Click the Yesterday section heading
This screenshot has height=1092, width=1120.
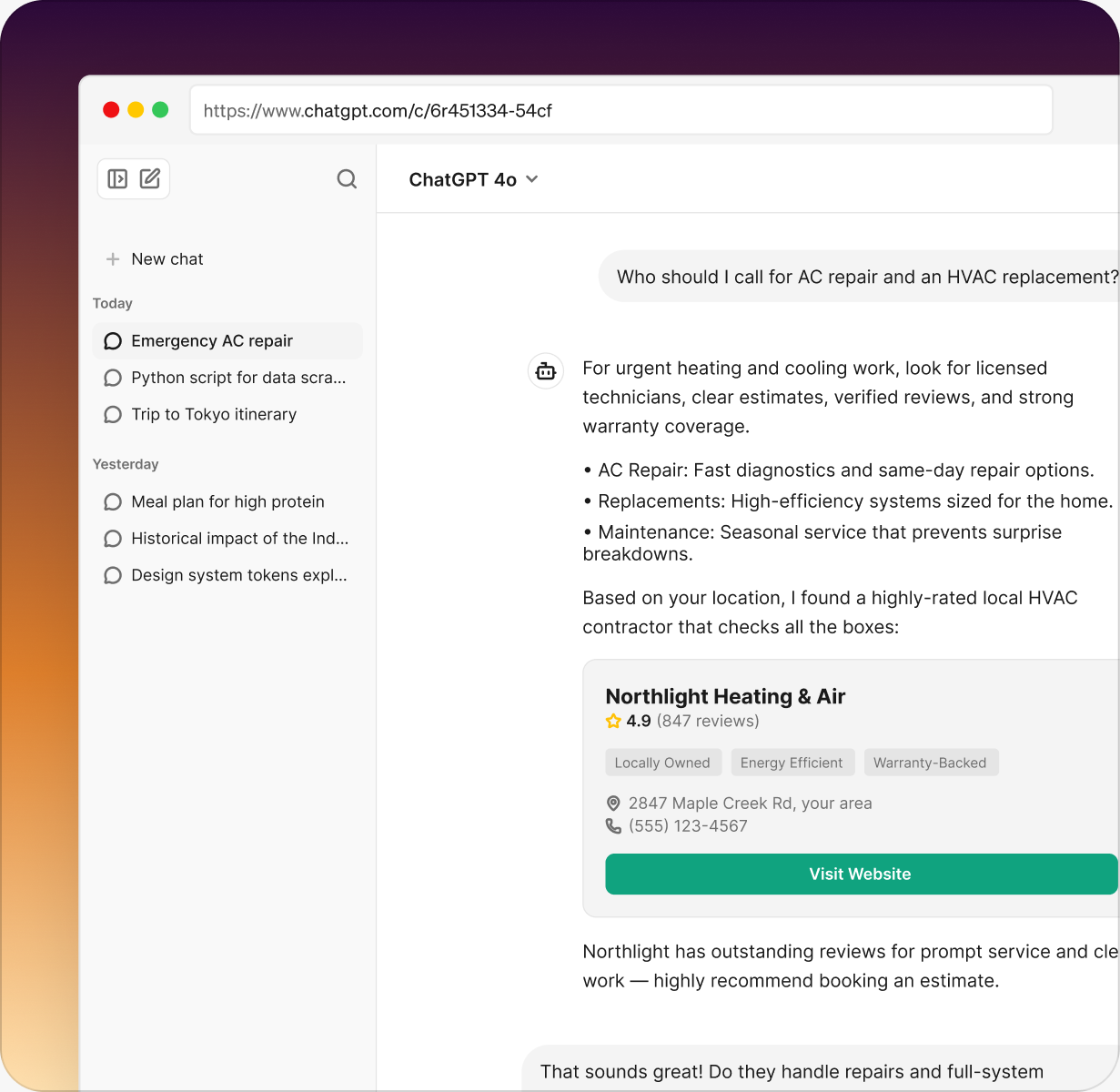click(x=126, y=465)
